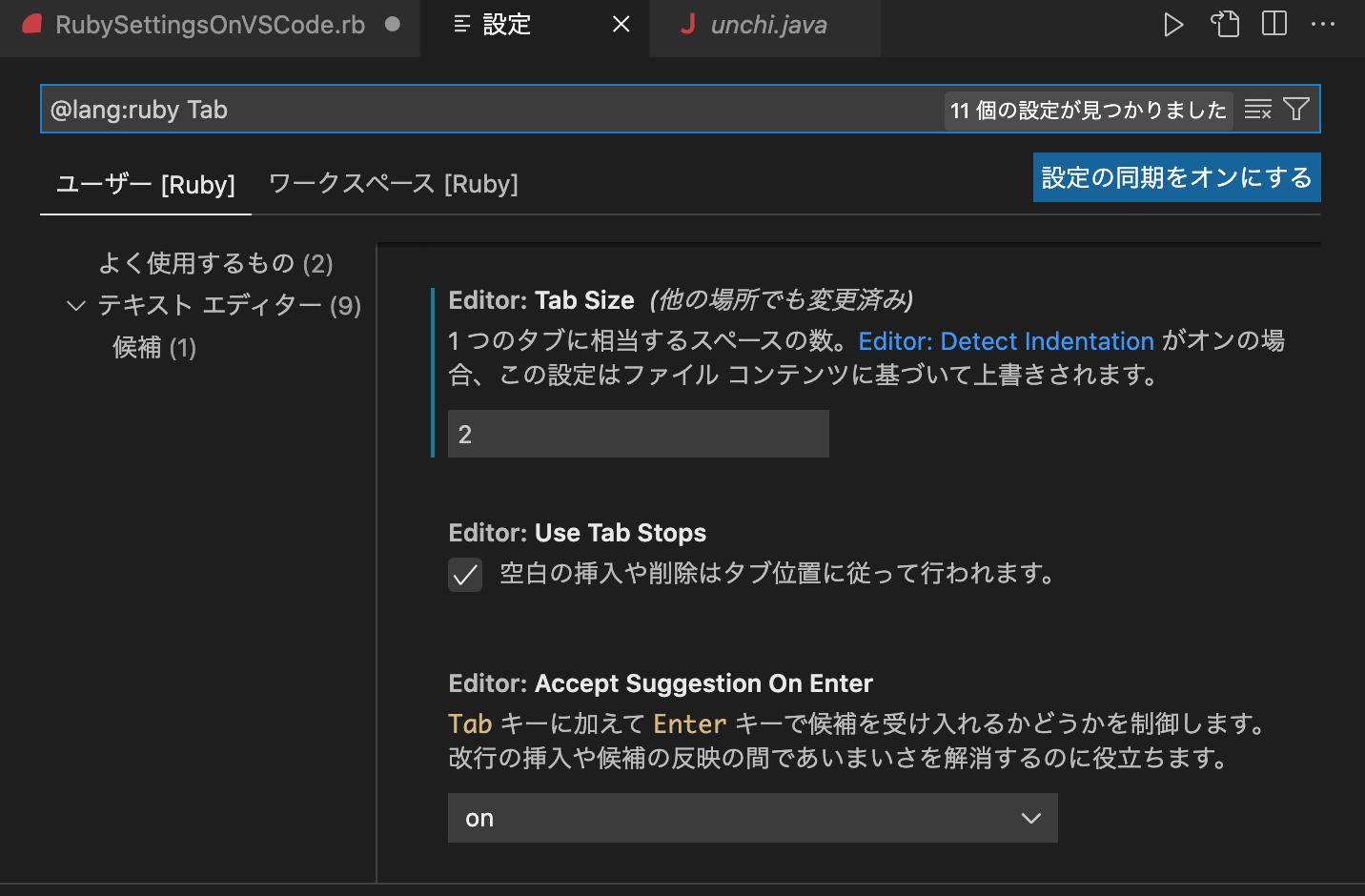1365x896 pixels.
Task: Run the current file
Action: [1173, 25]
